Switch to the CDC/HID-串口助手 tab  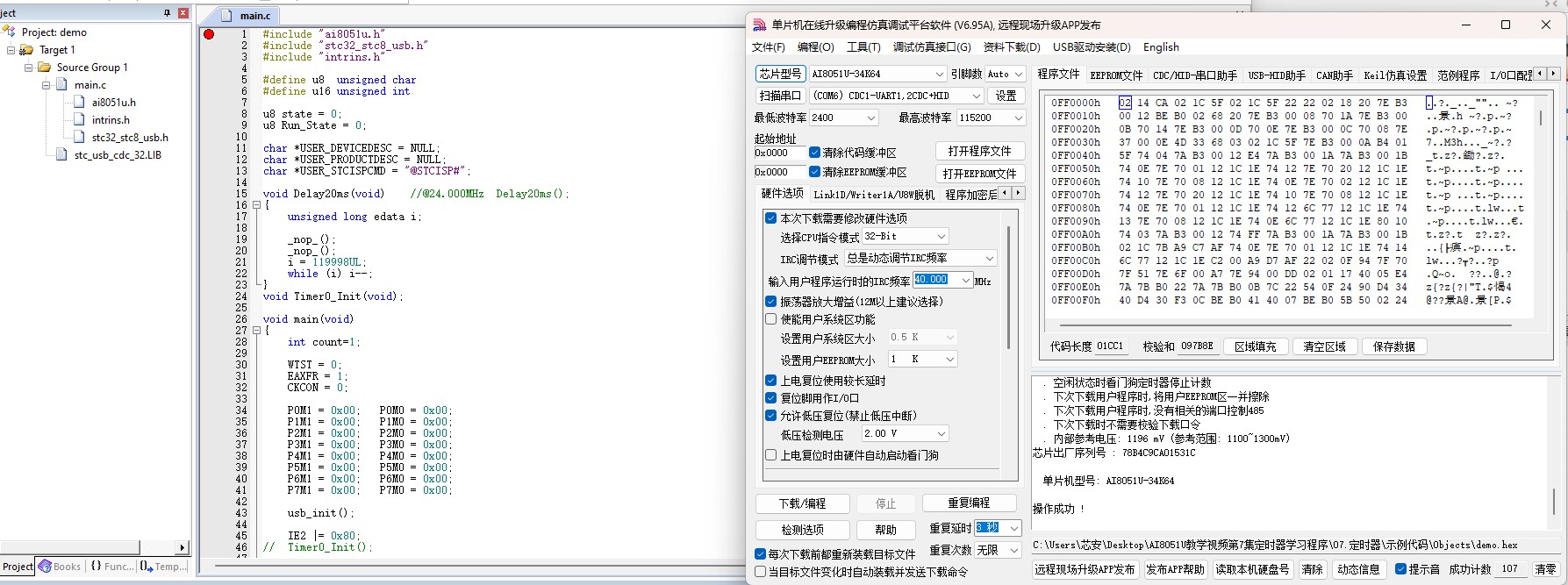tap(1195, 75)
